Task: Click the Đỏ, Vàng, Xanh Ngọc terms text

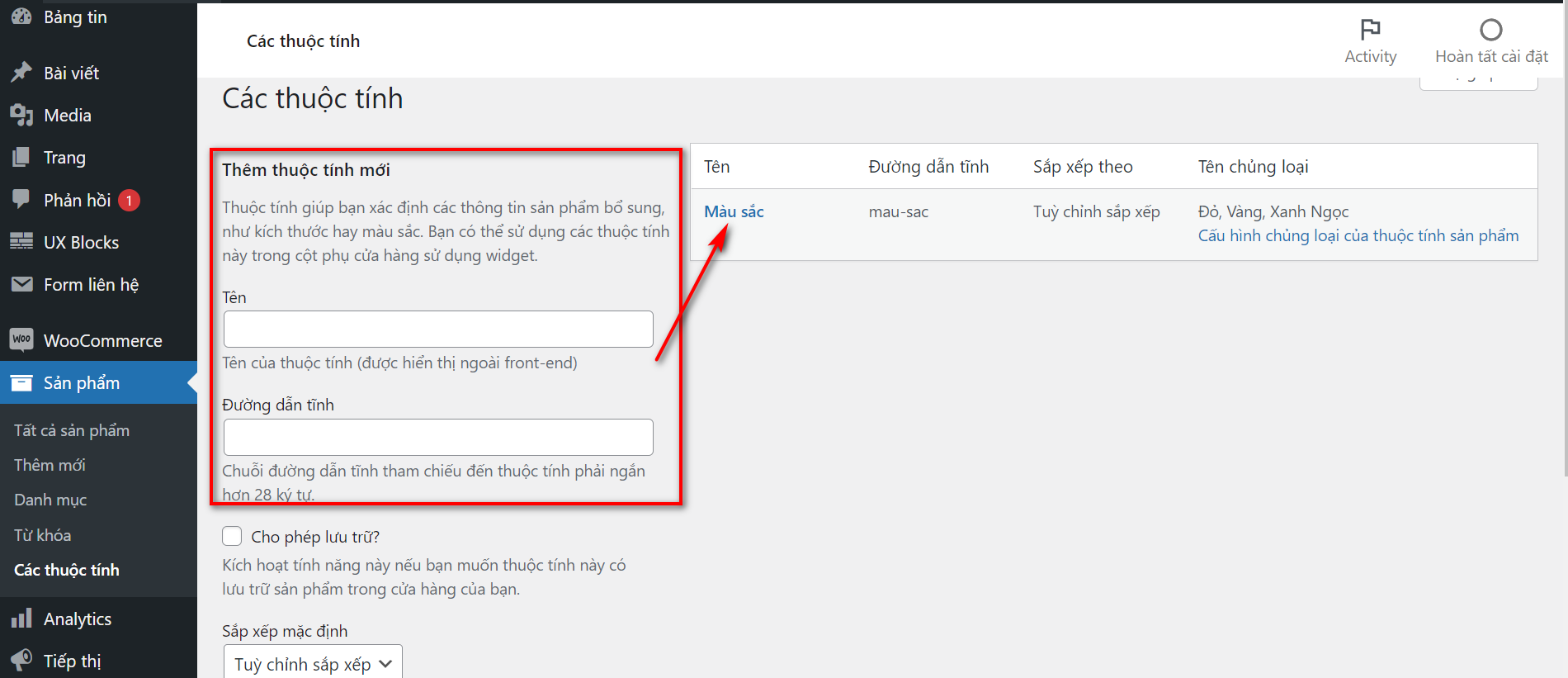Action: click(1273, 211)
